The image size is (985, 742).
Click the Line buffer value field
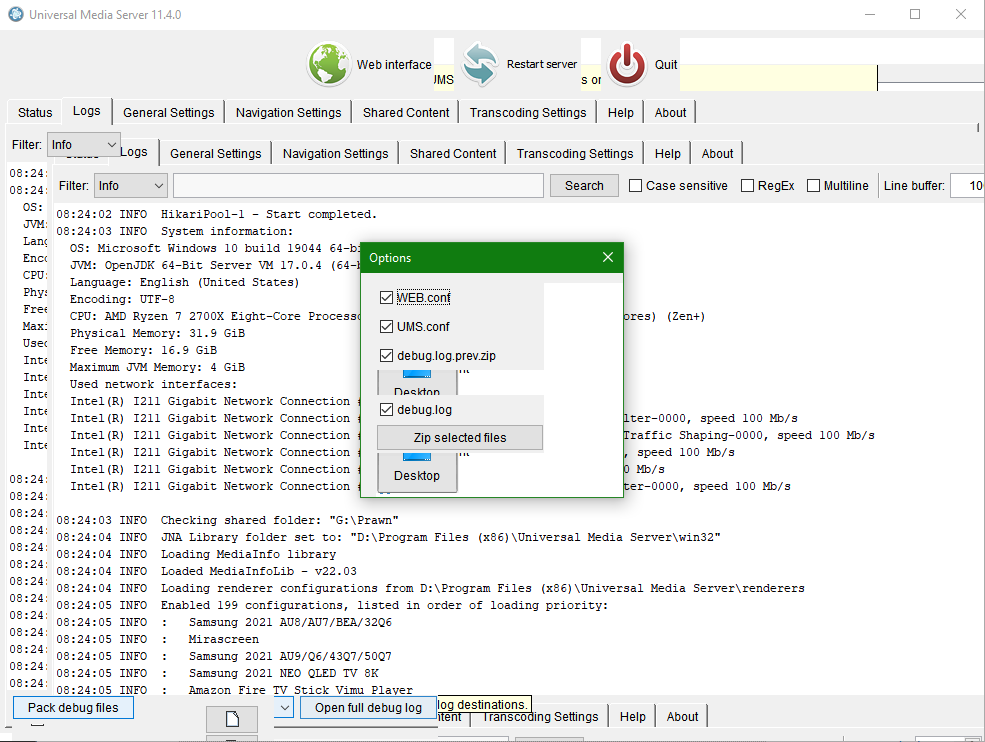(967, 185)
